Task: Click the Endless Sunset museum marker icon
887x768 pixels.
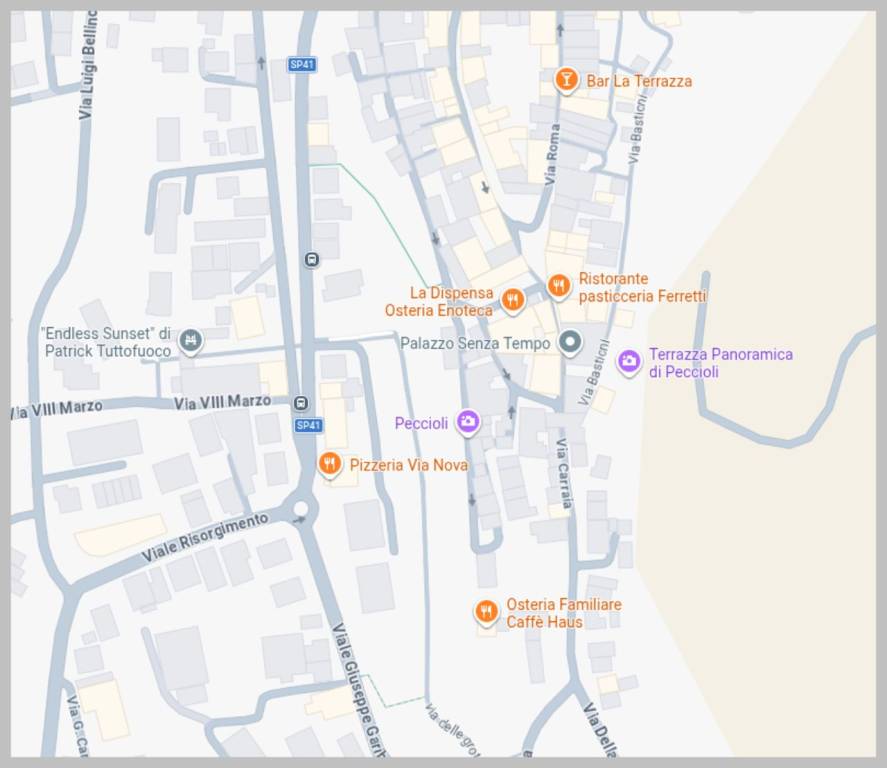Action: [x=191, y=342]
